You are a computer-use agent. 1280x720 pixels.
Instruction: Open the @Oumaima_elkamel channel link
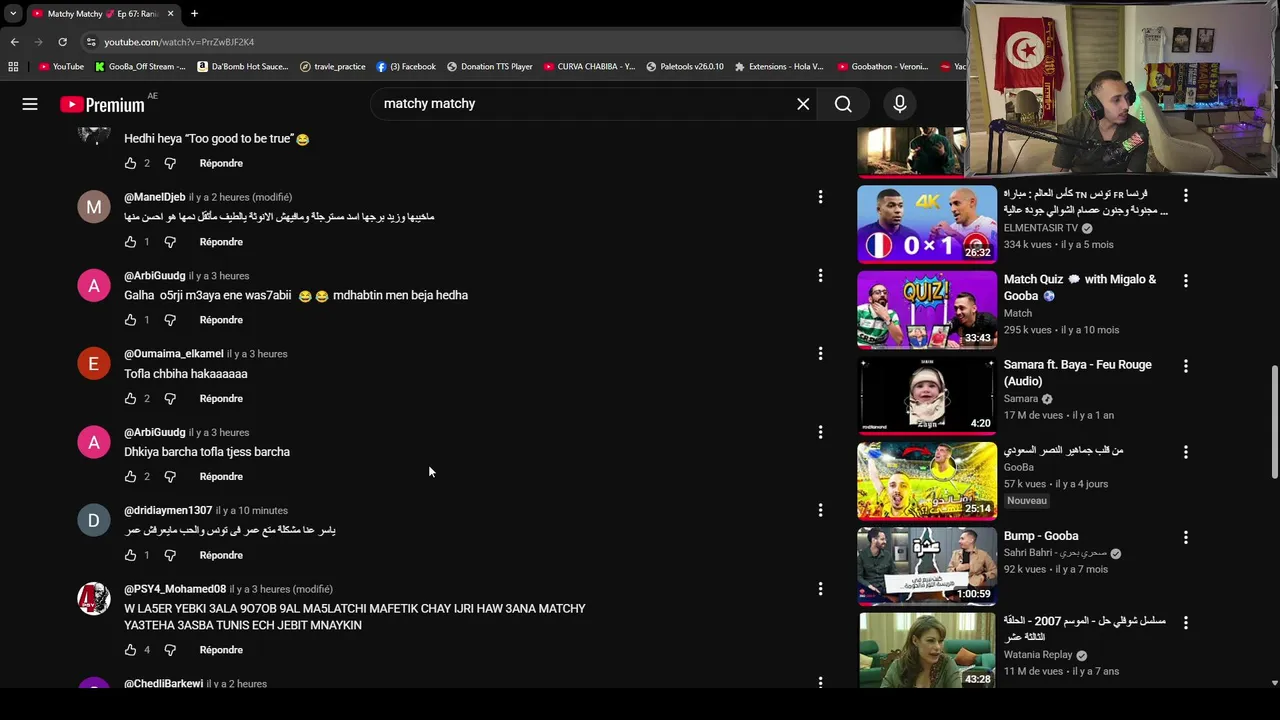(174, 354)
